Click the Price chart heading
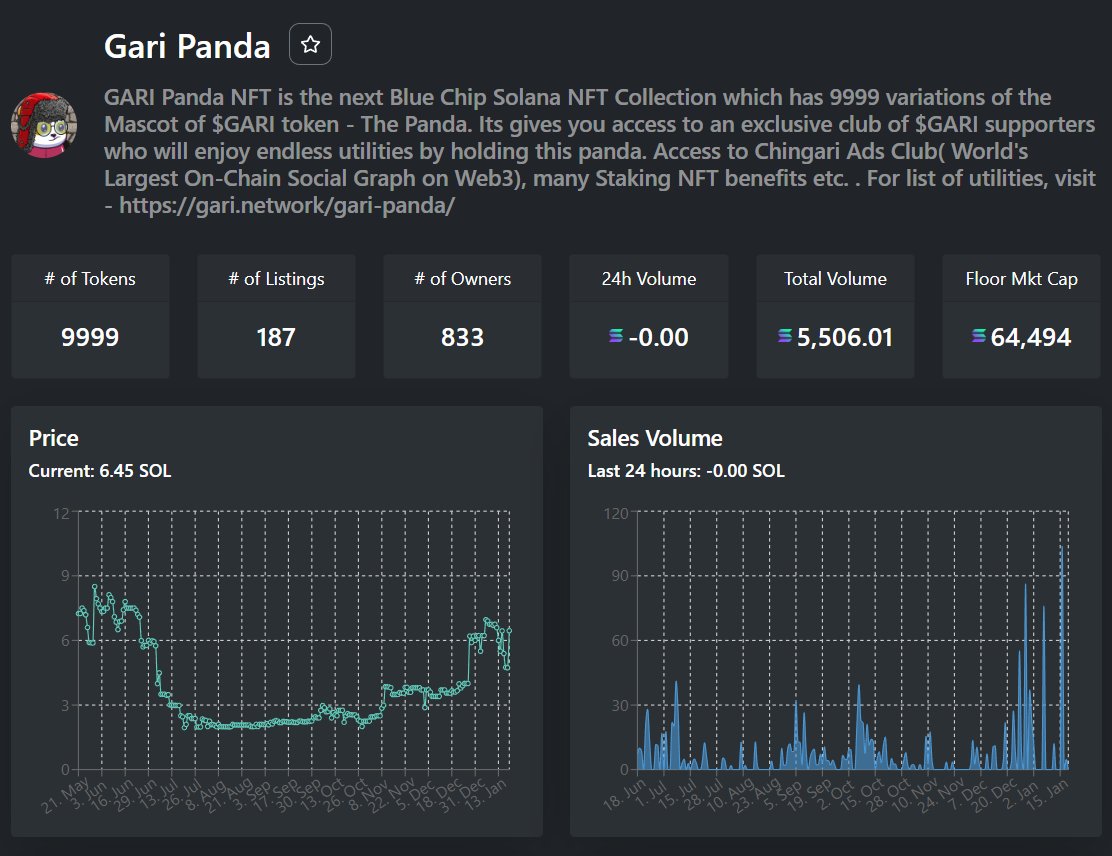 point(54,438)
